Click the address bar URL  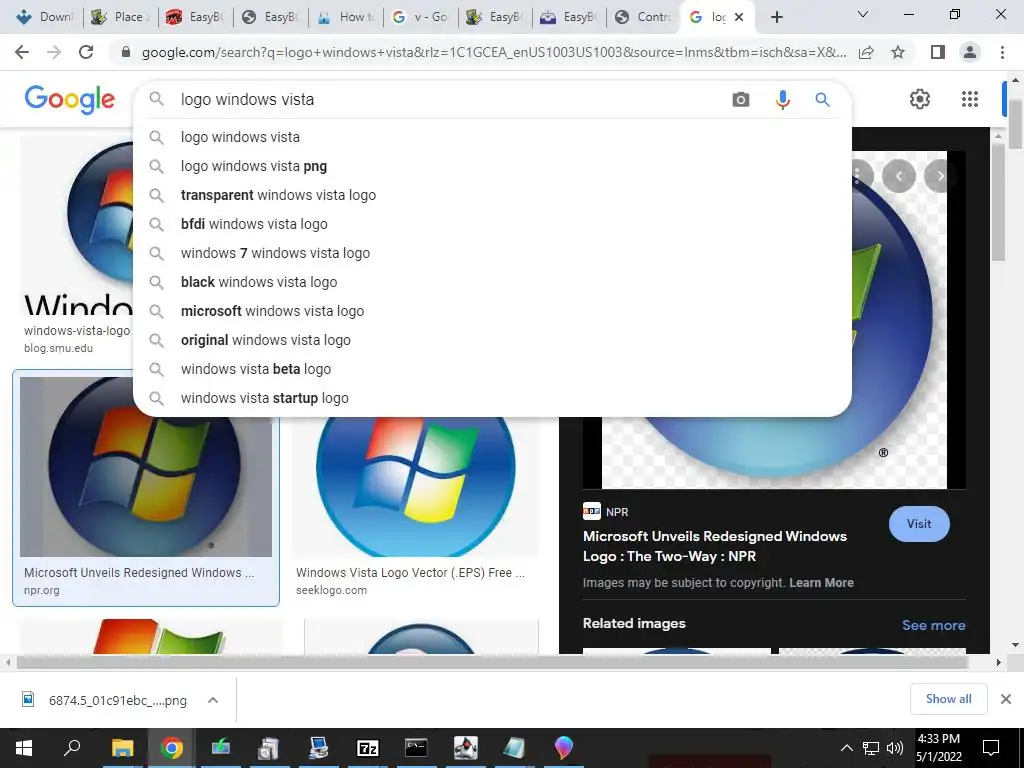pos(494,52)
